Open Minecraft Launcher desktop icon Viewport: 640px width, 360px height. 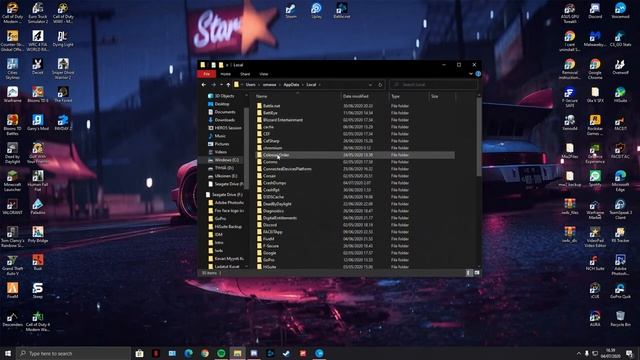point(12,181)
